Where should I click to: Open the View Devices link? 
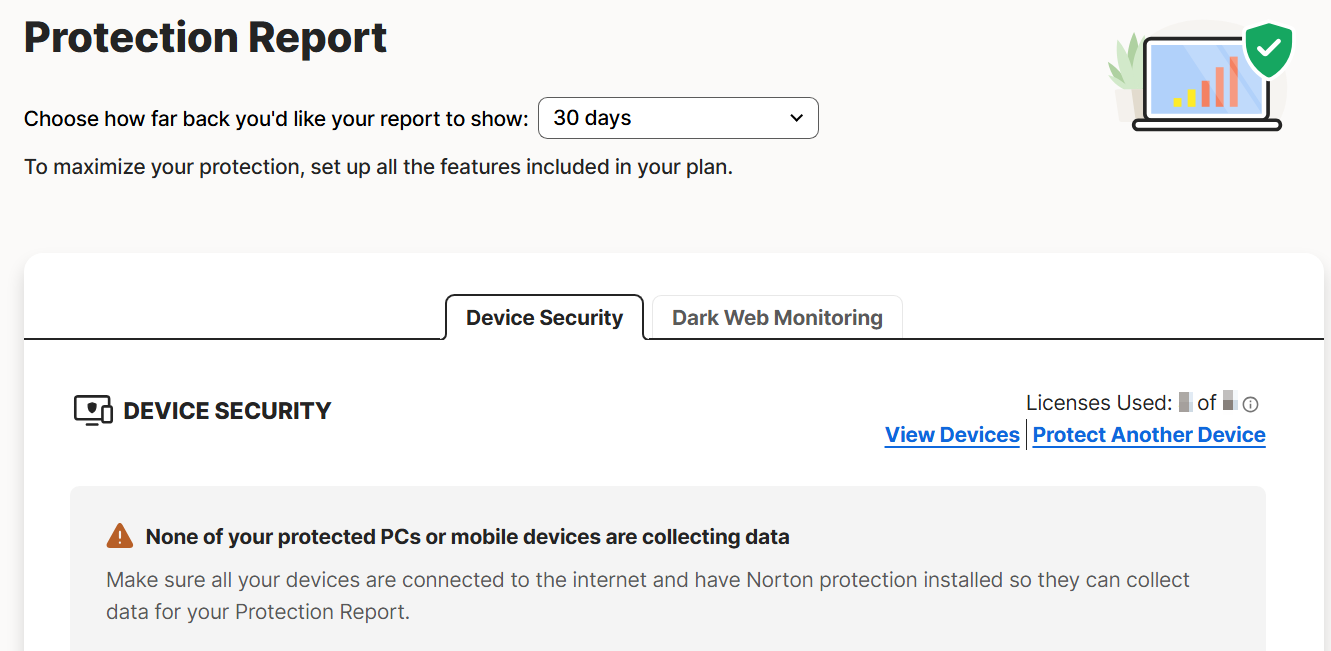click(952, 435)
